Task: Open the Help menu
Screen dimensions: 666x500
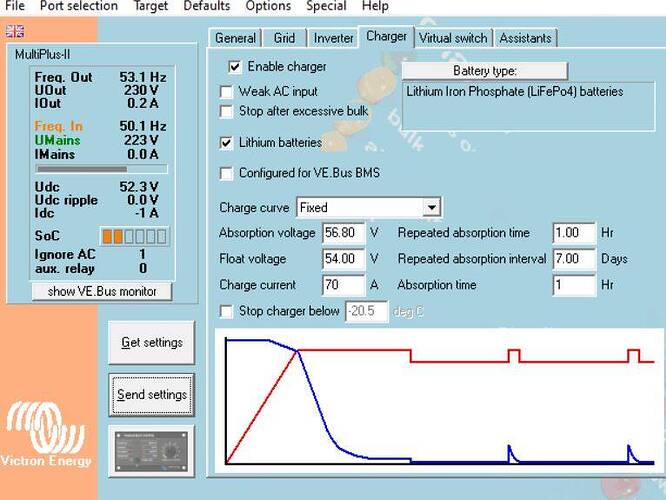Action: click(375, 6)
